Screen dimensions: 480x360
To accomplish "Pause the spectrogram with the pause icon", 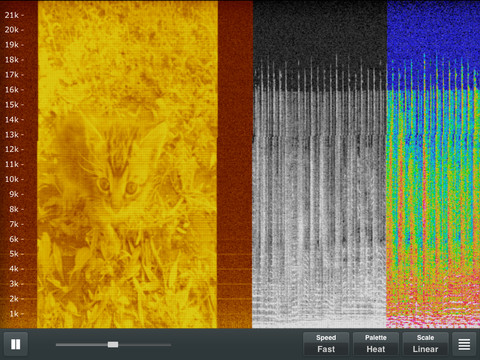I will click(x=16, y=344).
